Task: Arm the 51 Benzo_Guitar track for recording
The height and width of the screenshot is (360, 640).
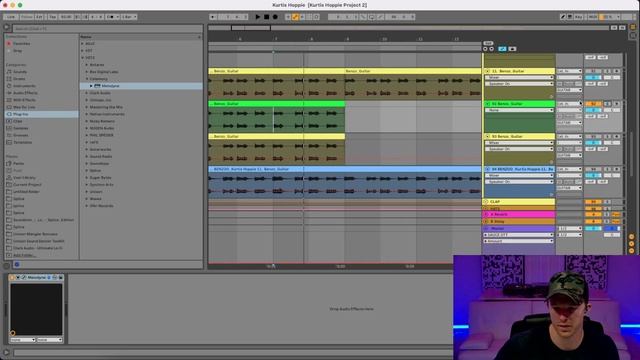Action: [616, 104]
